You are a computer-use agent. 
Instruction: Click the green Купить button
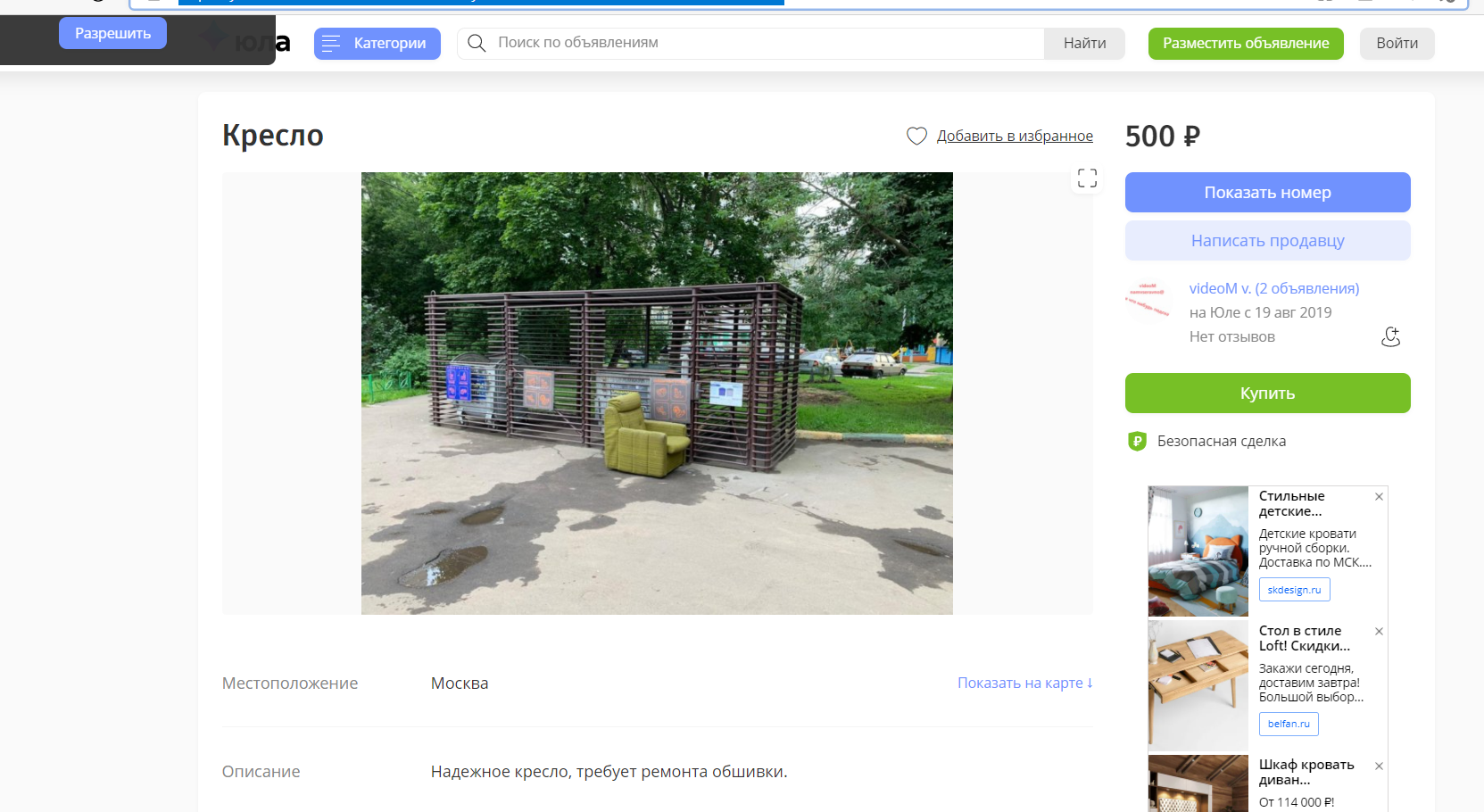(1267, 393)
